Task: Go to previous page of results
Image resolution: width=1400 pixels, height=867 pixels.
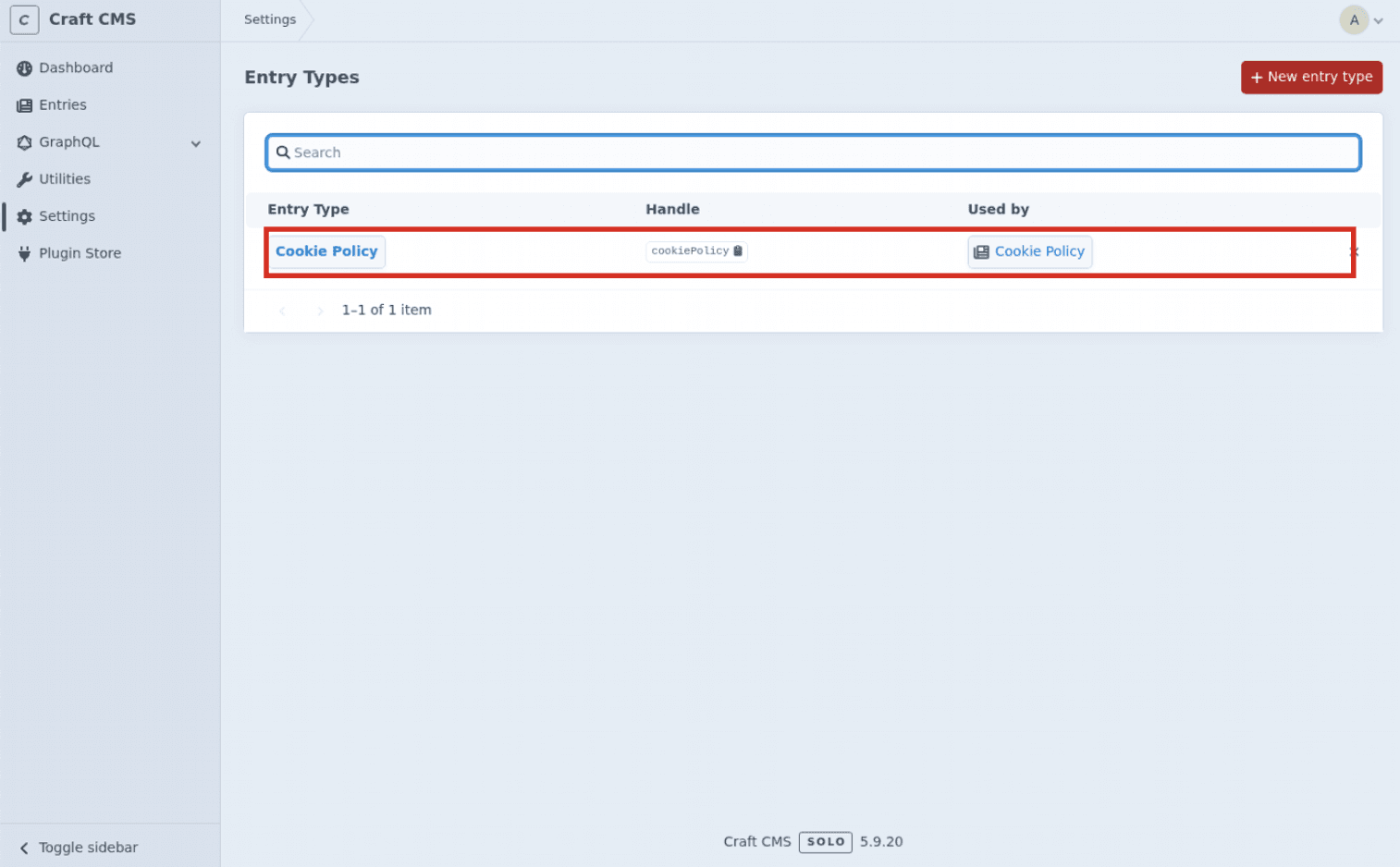Action: [282, 311]
